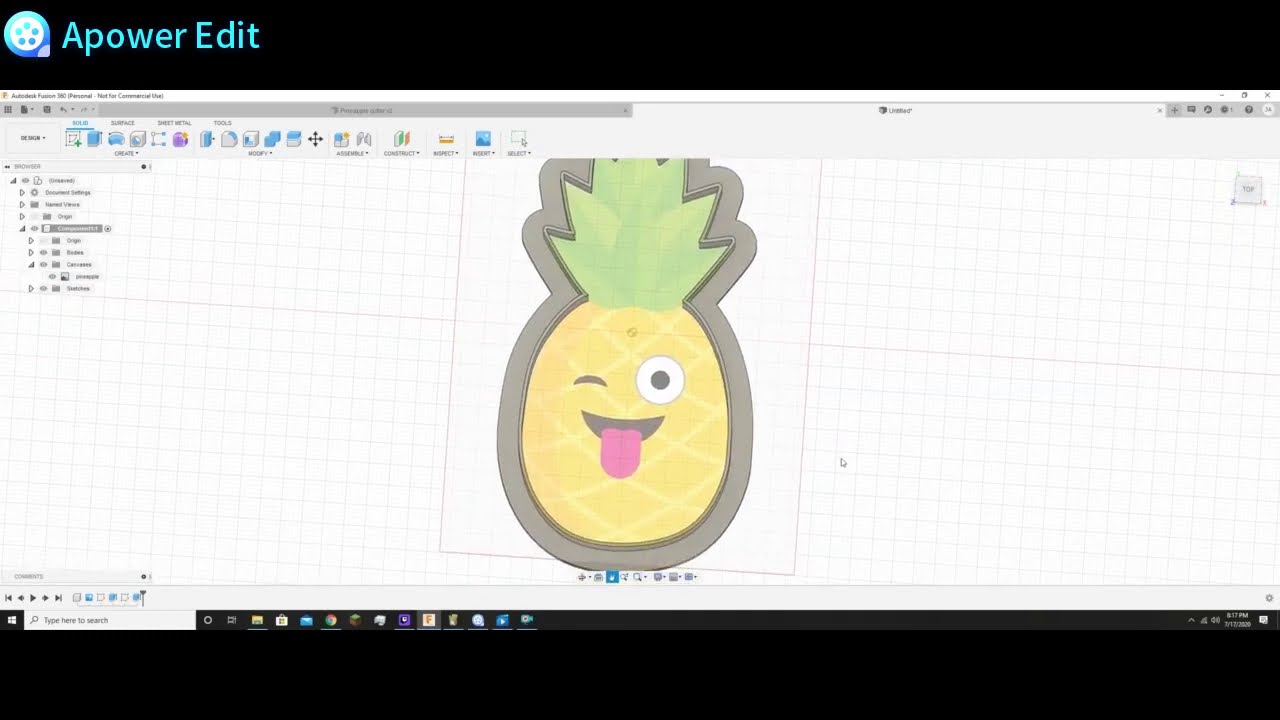This screenshot has height=720, width=1280.
Task: Open Google Chrome from the taskbar
Action: tap(331, 620)
